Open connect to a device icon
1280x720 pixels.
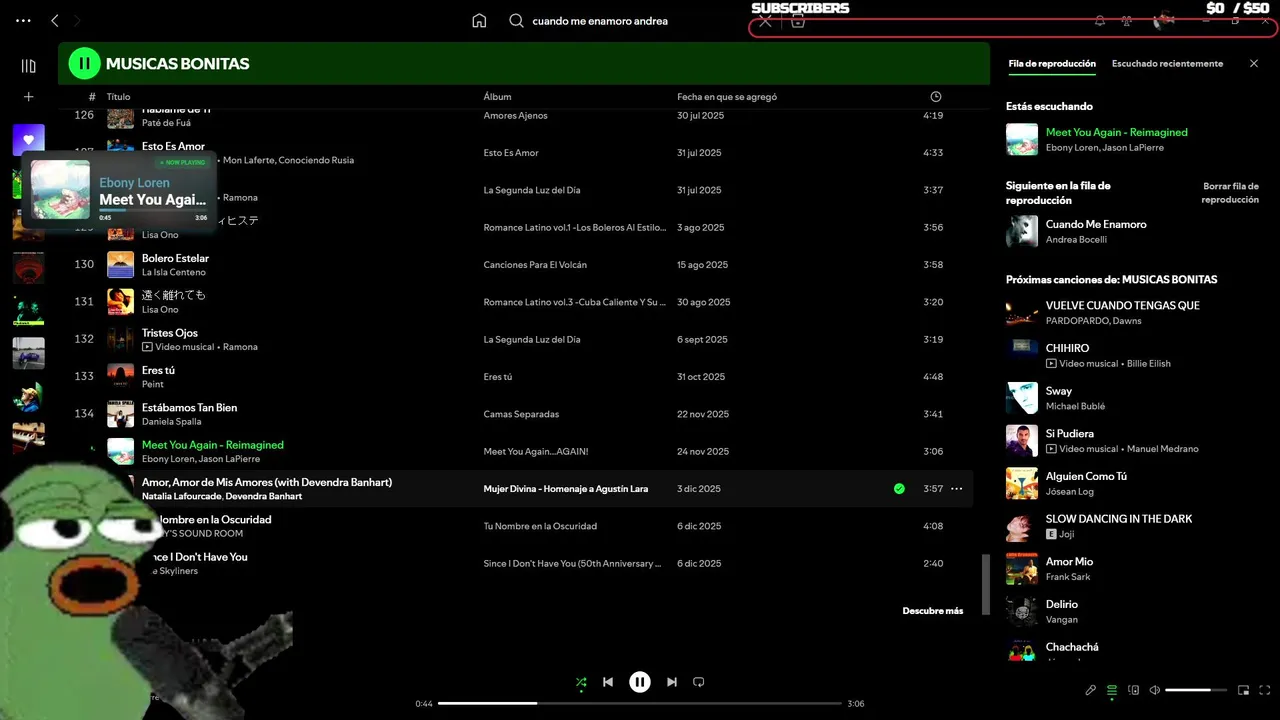(x=1133, y=690)
